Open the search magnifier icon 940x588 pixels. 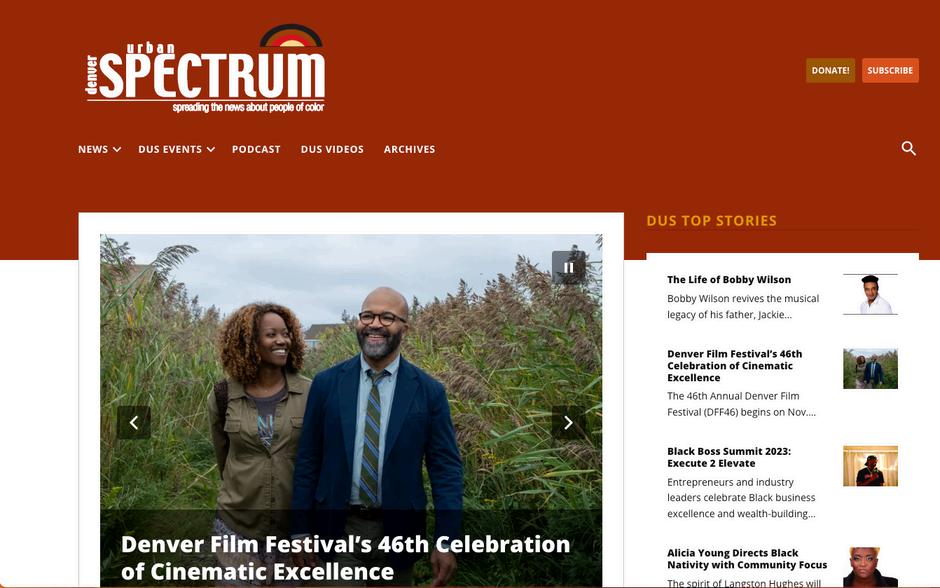(908, 148)
